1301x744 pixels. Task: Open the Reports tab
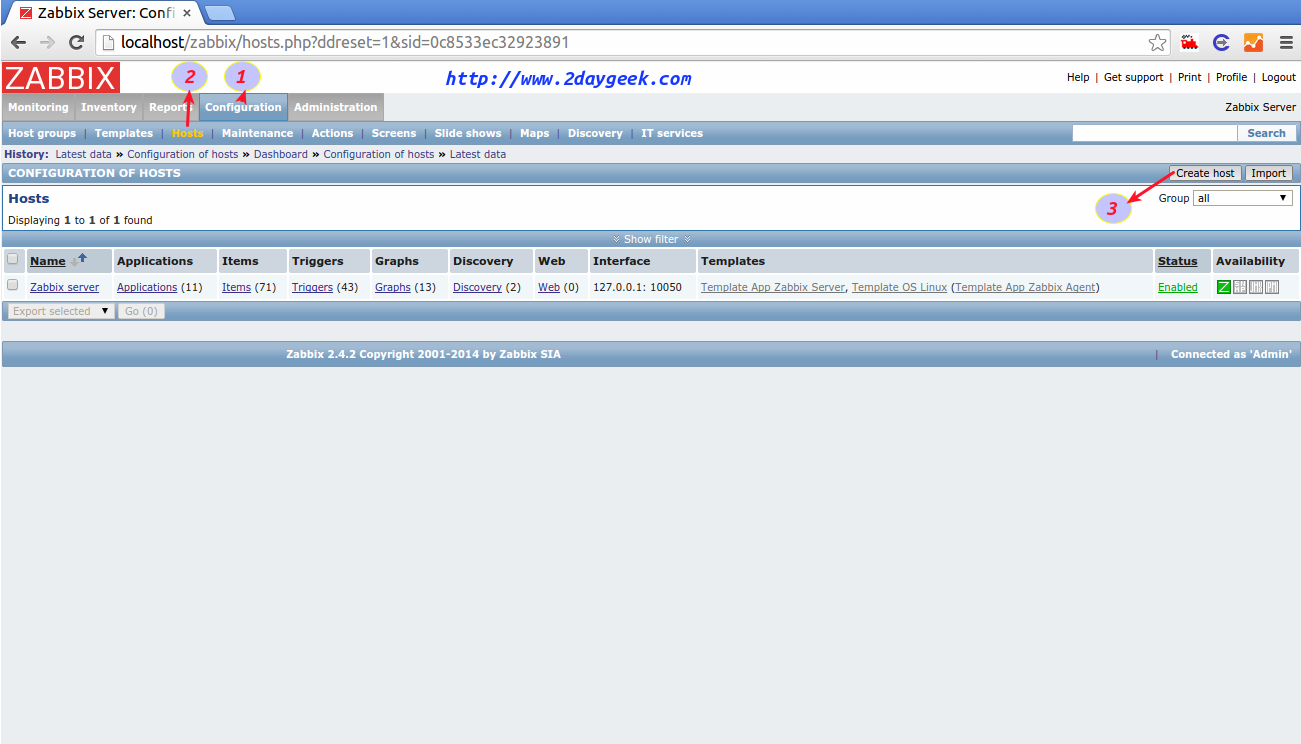pyautogui.click(x=170, y=107)
